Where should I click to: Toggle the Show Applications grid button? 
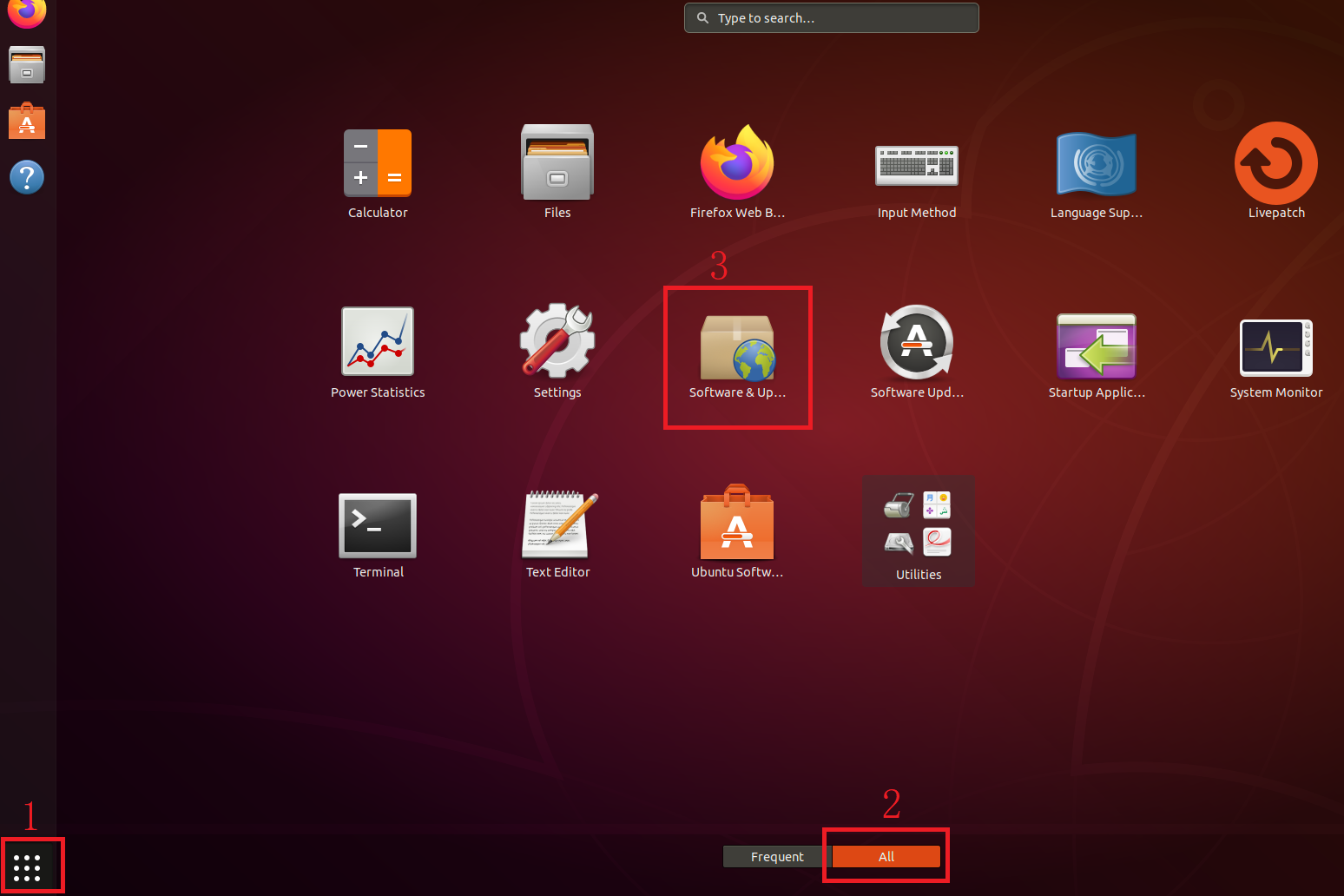pos(27,867)
